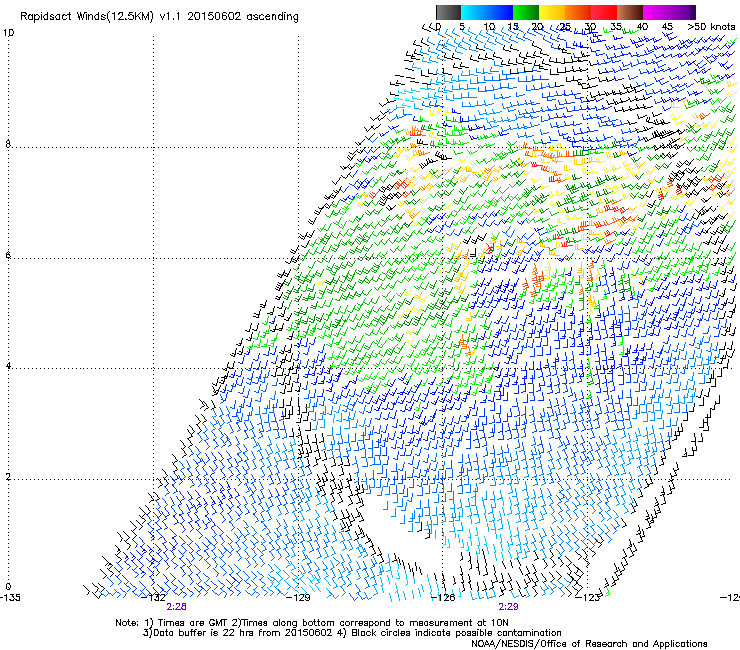Click the latitude '4' axis label
Viewport: 740px width, 650px height.
tap(8, 366)
